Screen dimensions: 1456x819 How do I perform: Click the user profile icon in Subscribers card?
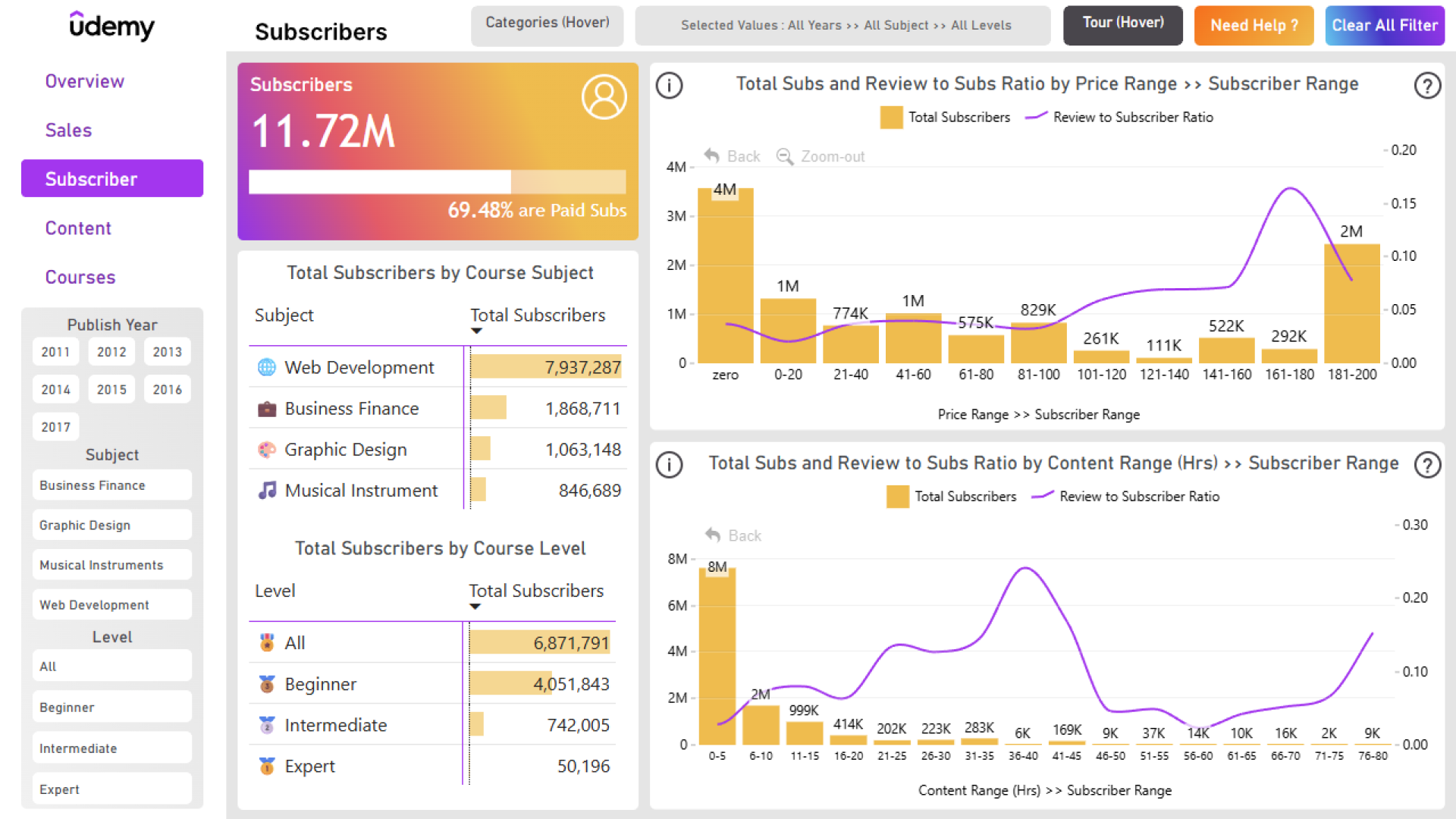[604, 97]
